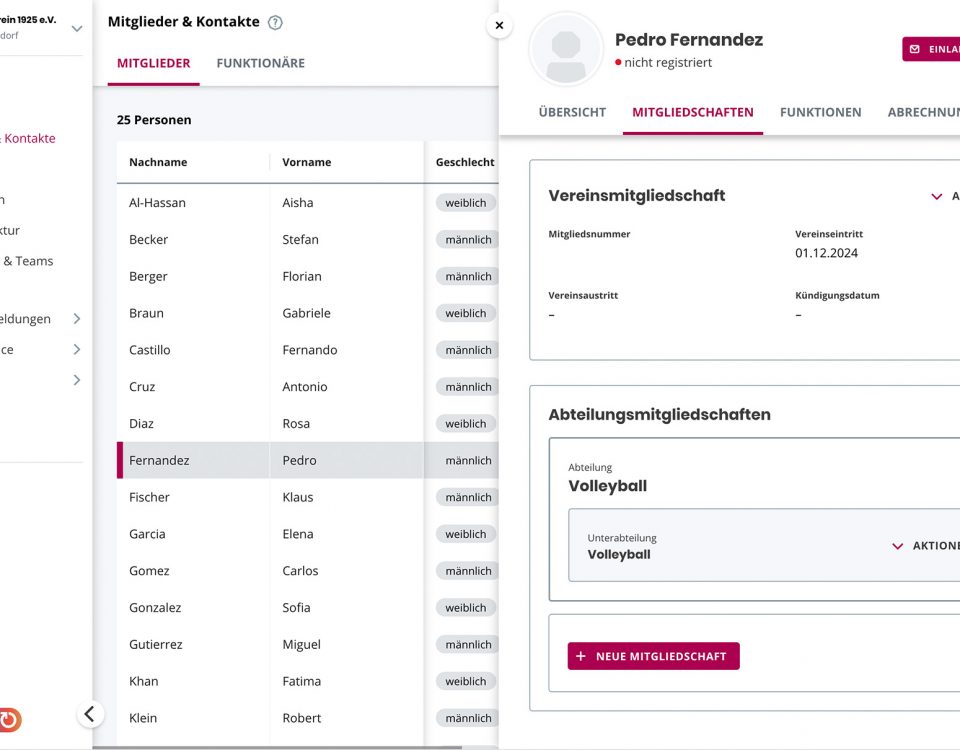Screen dimensions: 960x750
Task: Click the plus icon for Neue Mitgliedschaft
Action: (581, 656)
